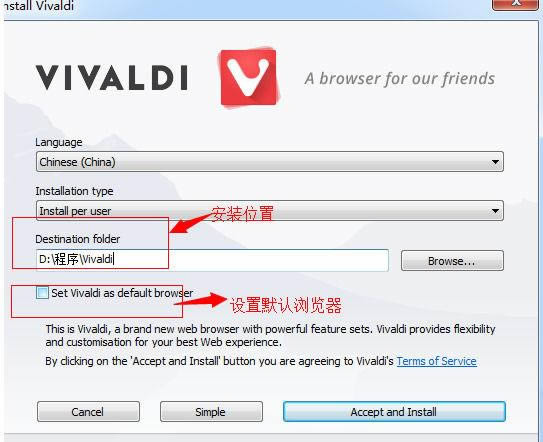
Task: Click Accept and Install button
Action: (x=394, y=412)
